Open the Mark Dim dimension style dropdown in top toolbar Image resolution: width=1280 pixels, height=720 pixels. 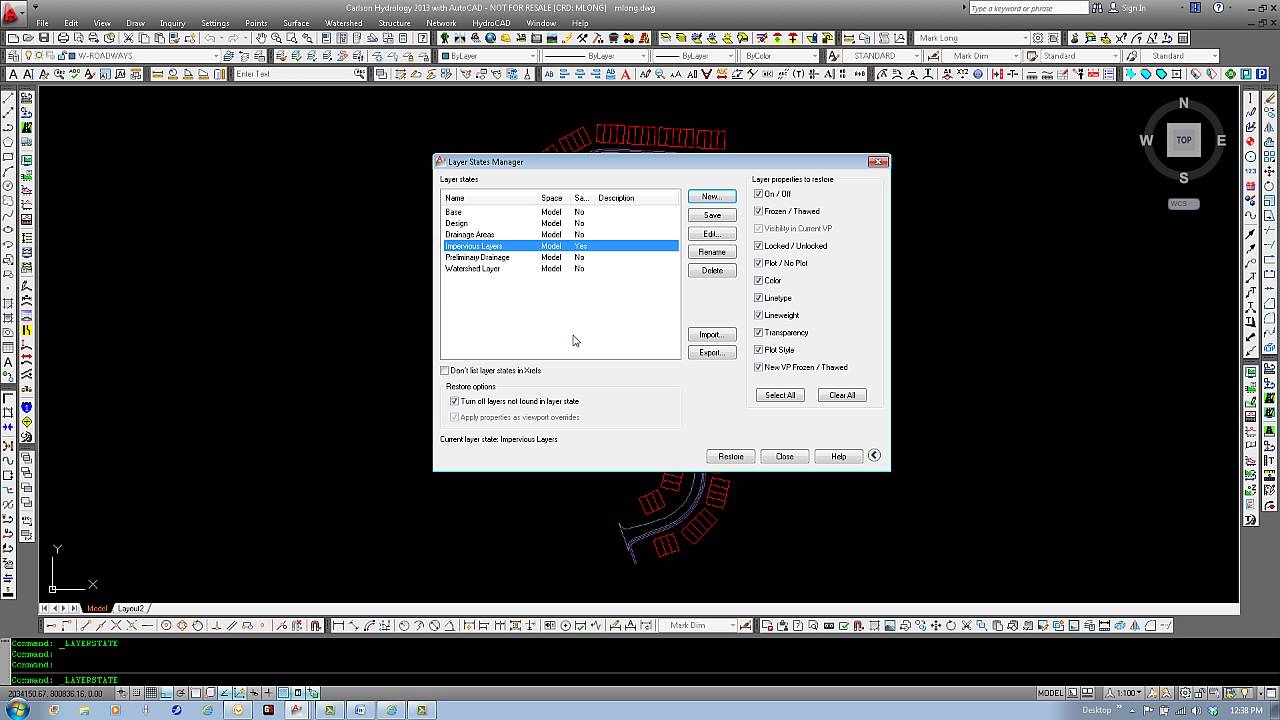coord(1016,56)
